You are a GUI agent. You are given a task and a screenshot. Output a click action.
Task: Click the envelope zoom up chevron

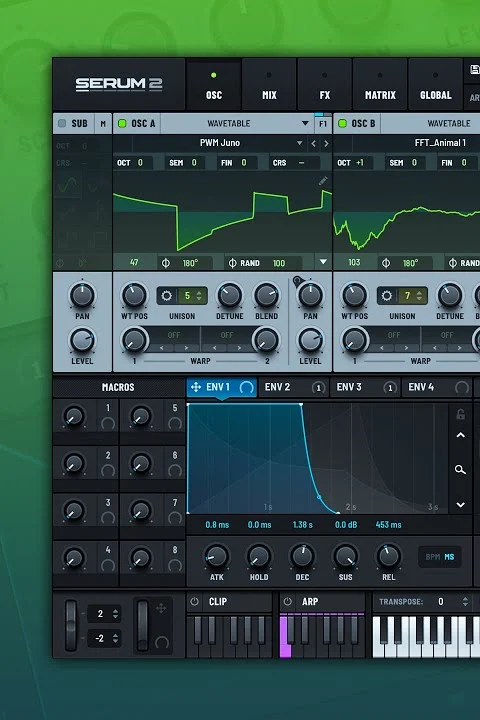pos(460,435)
